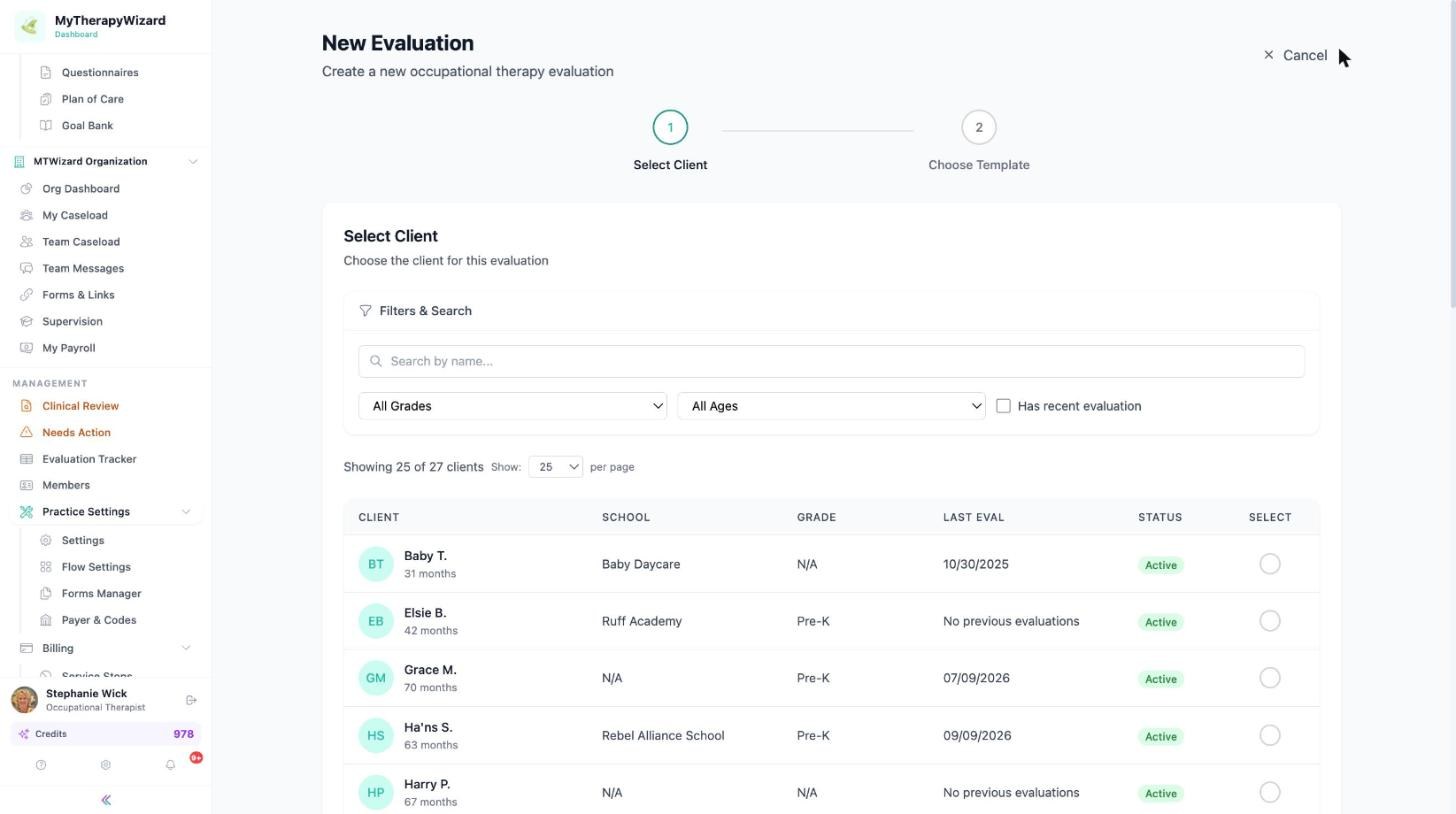Click the MyTherapyWizard logo icon

click(29, 26)
